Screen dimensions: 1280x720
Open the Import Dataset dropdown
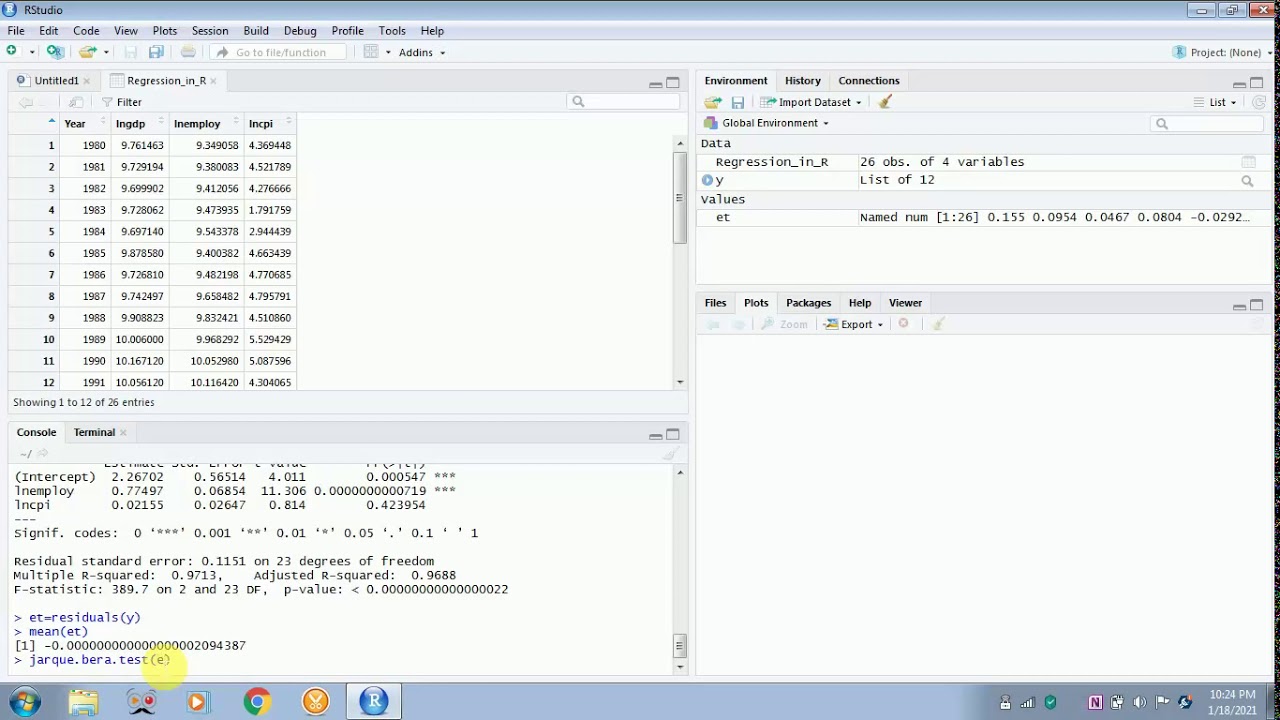[810, 102]
